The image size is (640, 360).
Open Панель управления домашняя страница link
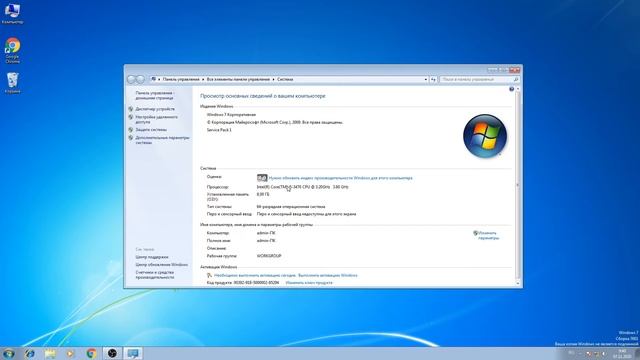[x=155, y=96]
